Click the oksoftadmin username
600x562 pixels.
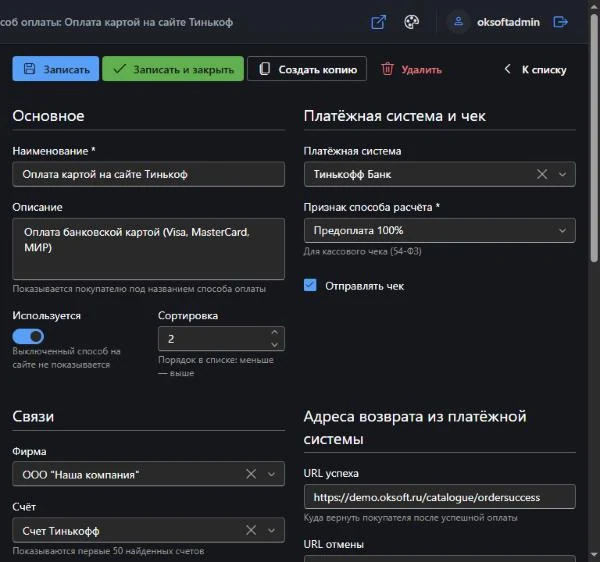[508, 22]
